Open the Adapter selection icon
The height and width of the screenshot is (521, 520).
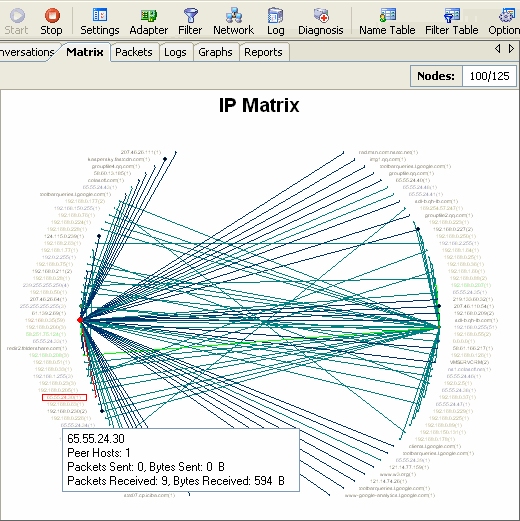point(149,15)
